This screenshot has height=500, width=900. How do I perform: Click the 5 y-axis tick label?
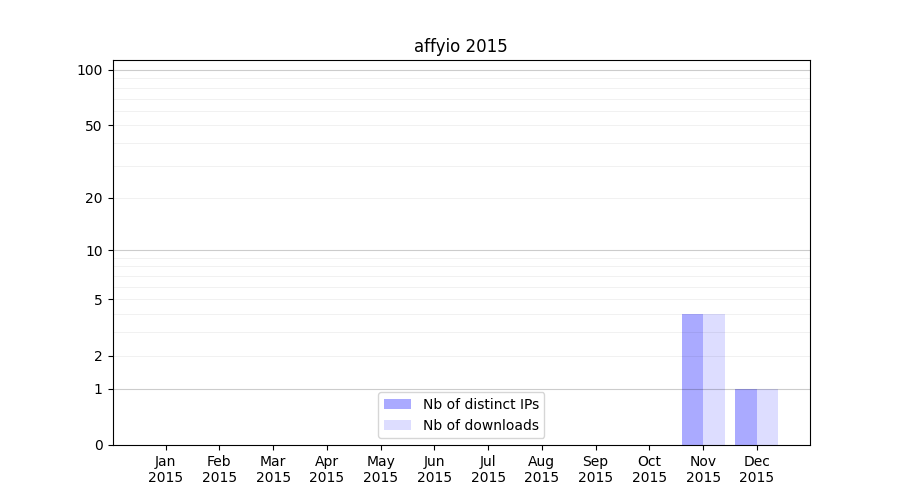tap(97, 300)
